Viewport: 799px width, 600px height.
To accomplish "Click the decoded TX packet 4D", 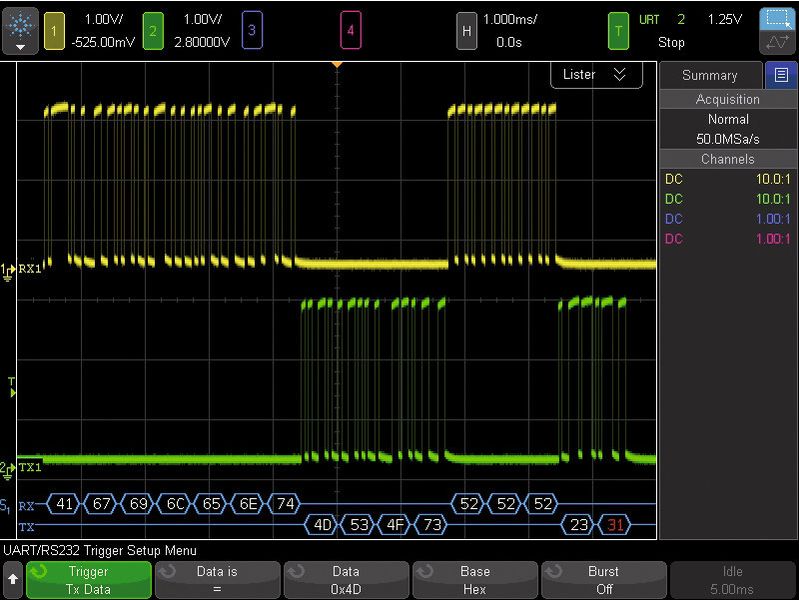I will pyautogui.click(x=322, y=525).
